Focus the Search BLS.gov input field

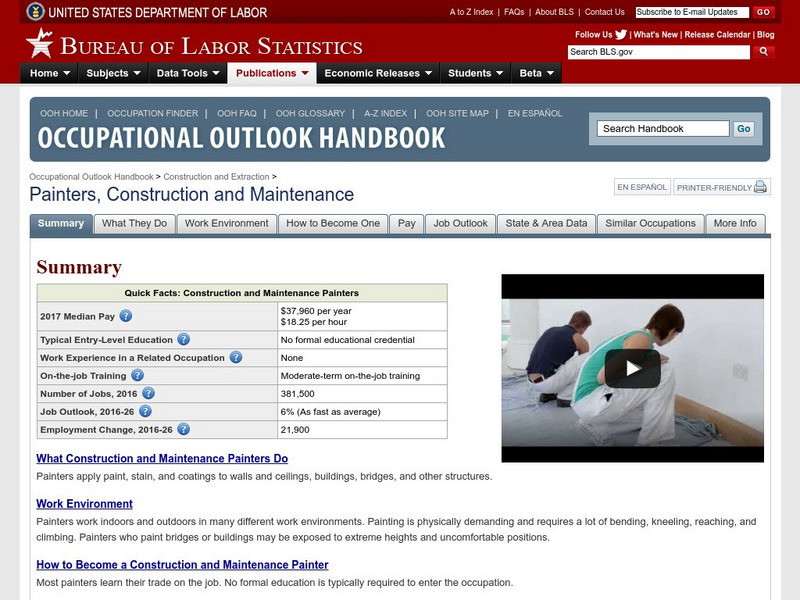pos(659,52)
